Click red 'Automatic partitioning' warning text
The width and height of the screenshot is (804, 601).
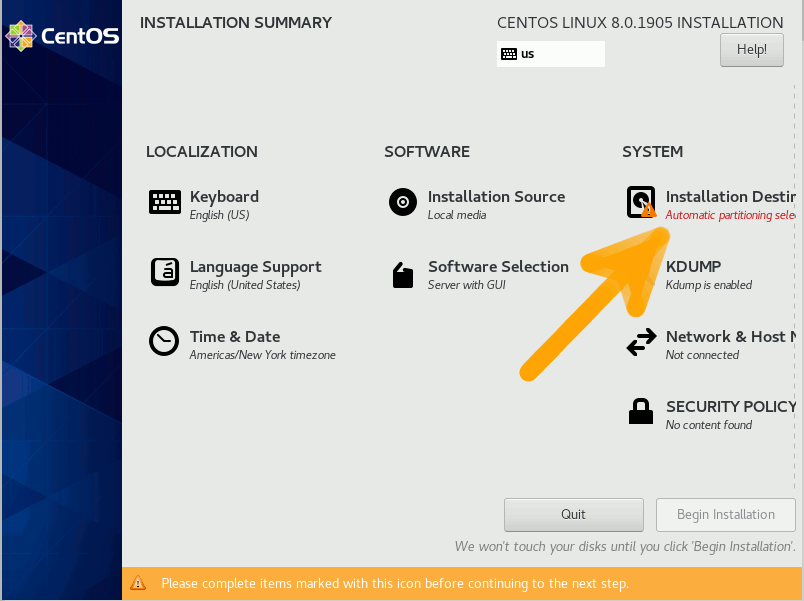(x=731, y=215)
